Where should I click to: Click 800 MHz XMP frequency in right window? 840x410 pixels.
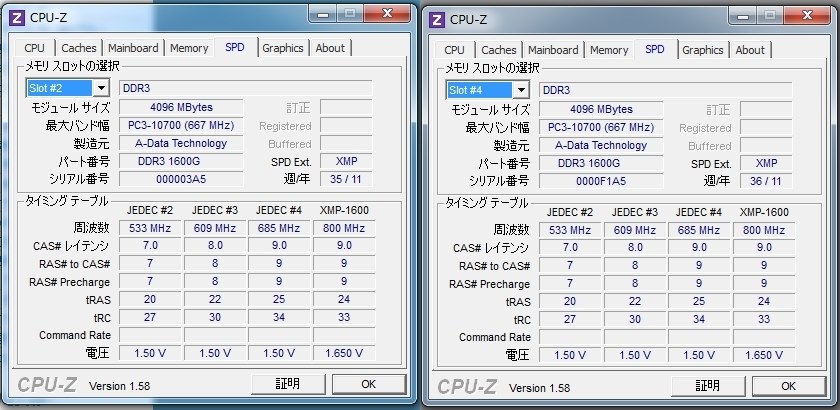(x=764, y=230)
